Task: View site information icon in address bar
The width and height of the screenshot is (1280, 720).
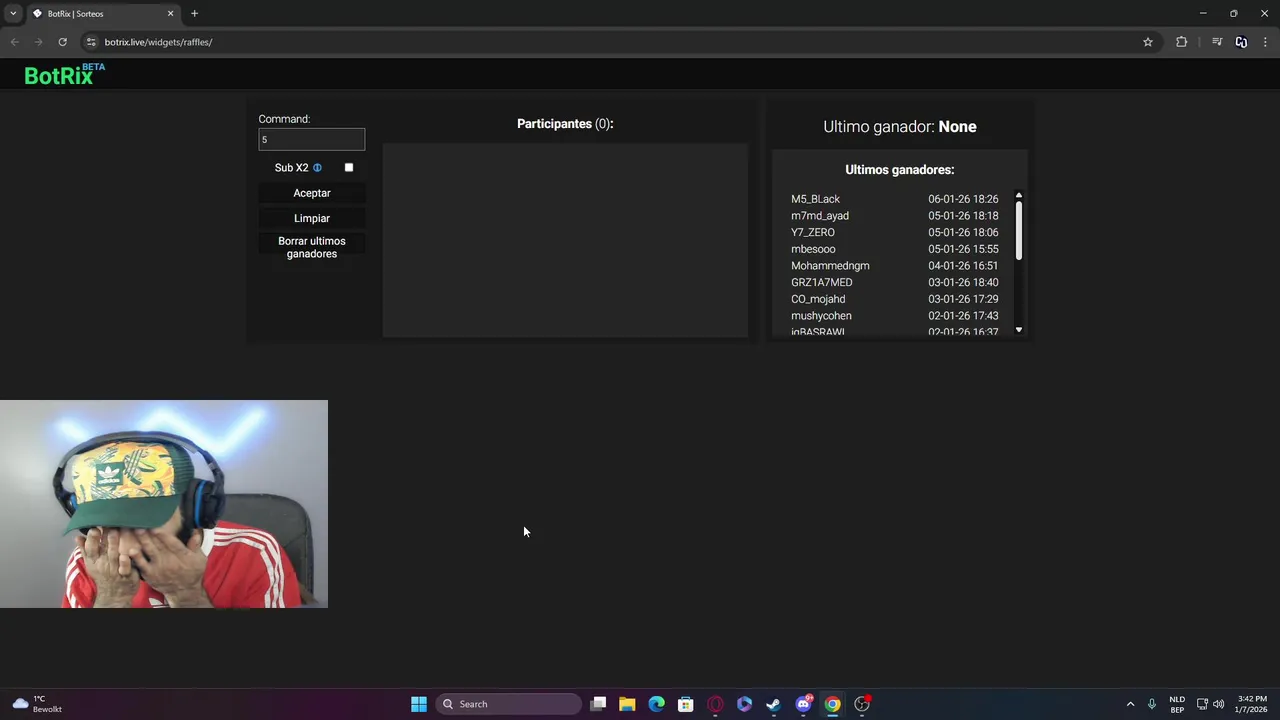Action: (91, 42)
